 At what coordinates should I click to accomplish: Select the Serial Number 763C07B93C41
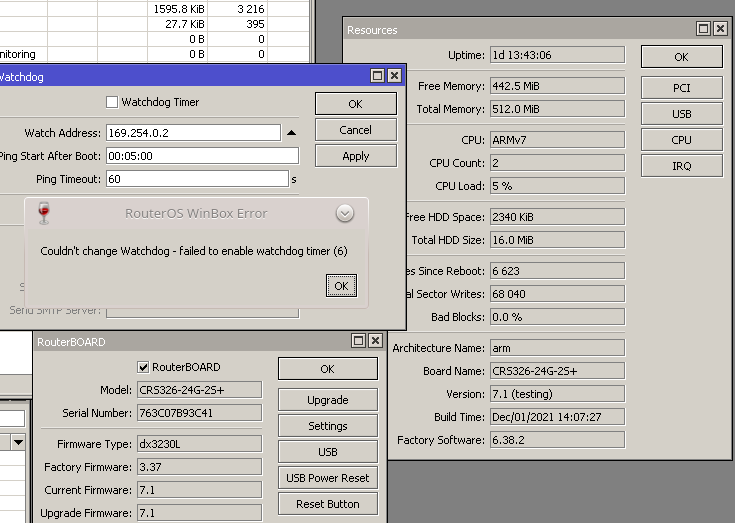pyautogui.click(x=199, y=412)
